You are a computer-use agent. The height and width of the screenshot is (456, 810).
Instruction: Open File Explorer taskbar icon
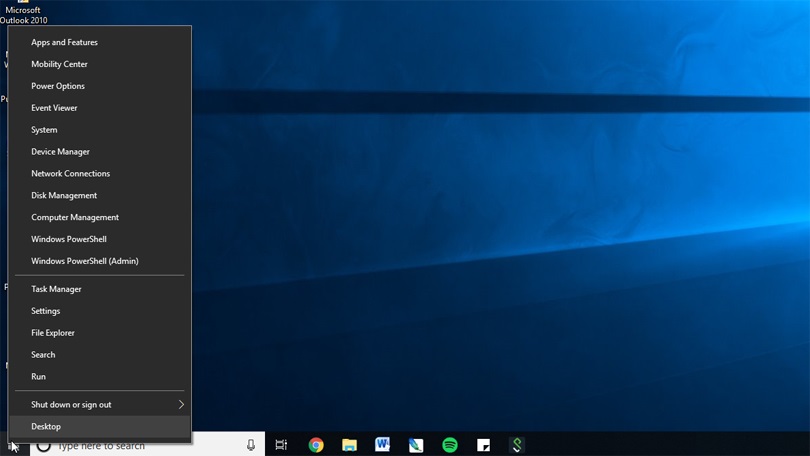point(349,445)
